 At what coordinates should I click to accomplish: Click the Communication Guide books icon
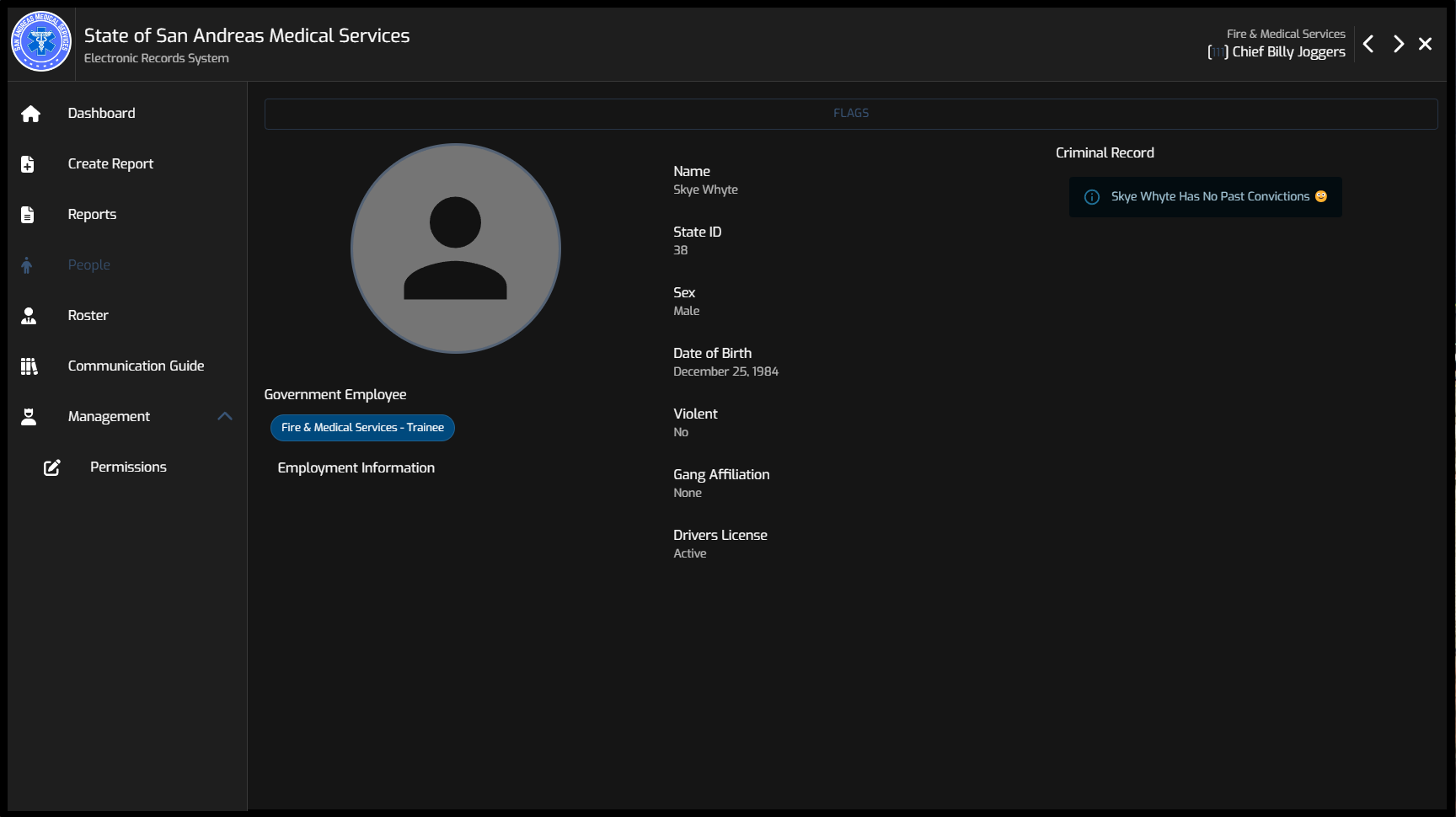click(29, 366)
